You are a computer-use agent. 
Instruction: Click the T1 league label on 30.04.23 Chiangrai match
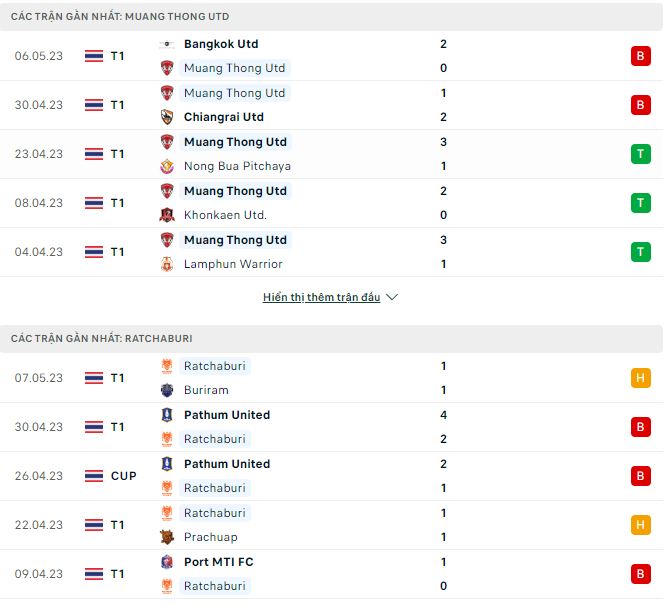118,105
